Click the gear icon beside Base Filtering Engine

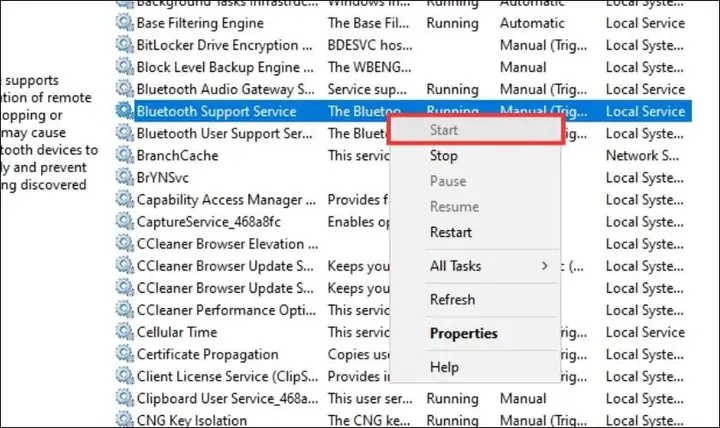tap(124, 22)
